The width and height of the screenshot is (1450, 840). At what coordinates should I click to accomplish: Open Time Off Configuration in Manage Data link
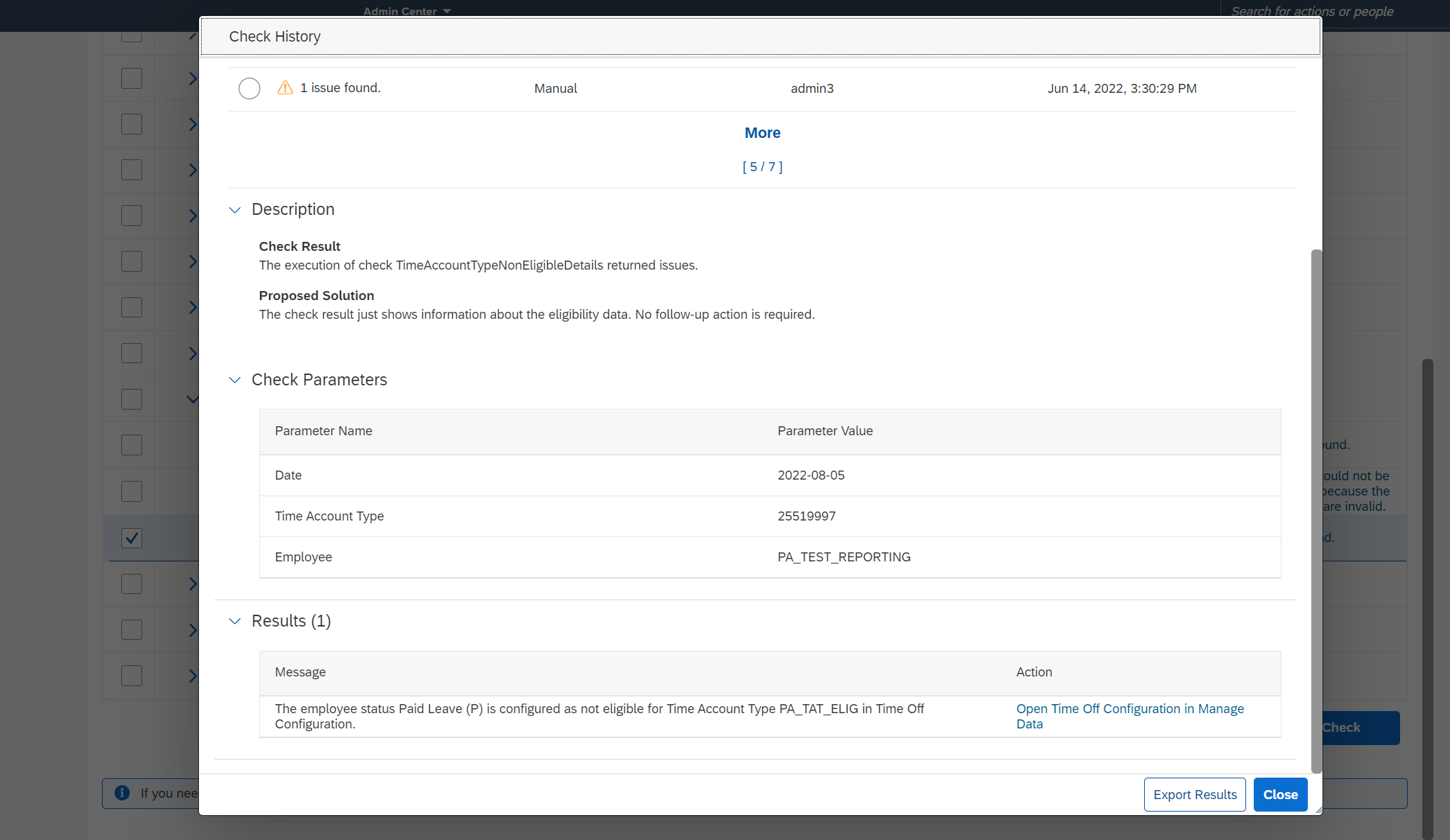(1130, 717)
